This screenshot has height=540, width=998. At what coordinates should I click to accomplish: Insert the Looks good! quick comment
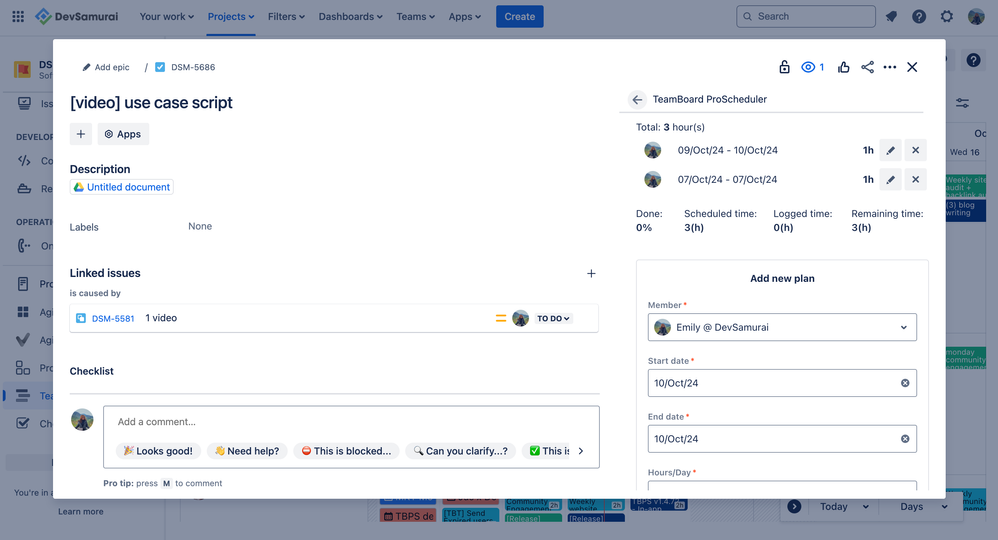(158, 451)
